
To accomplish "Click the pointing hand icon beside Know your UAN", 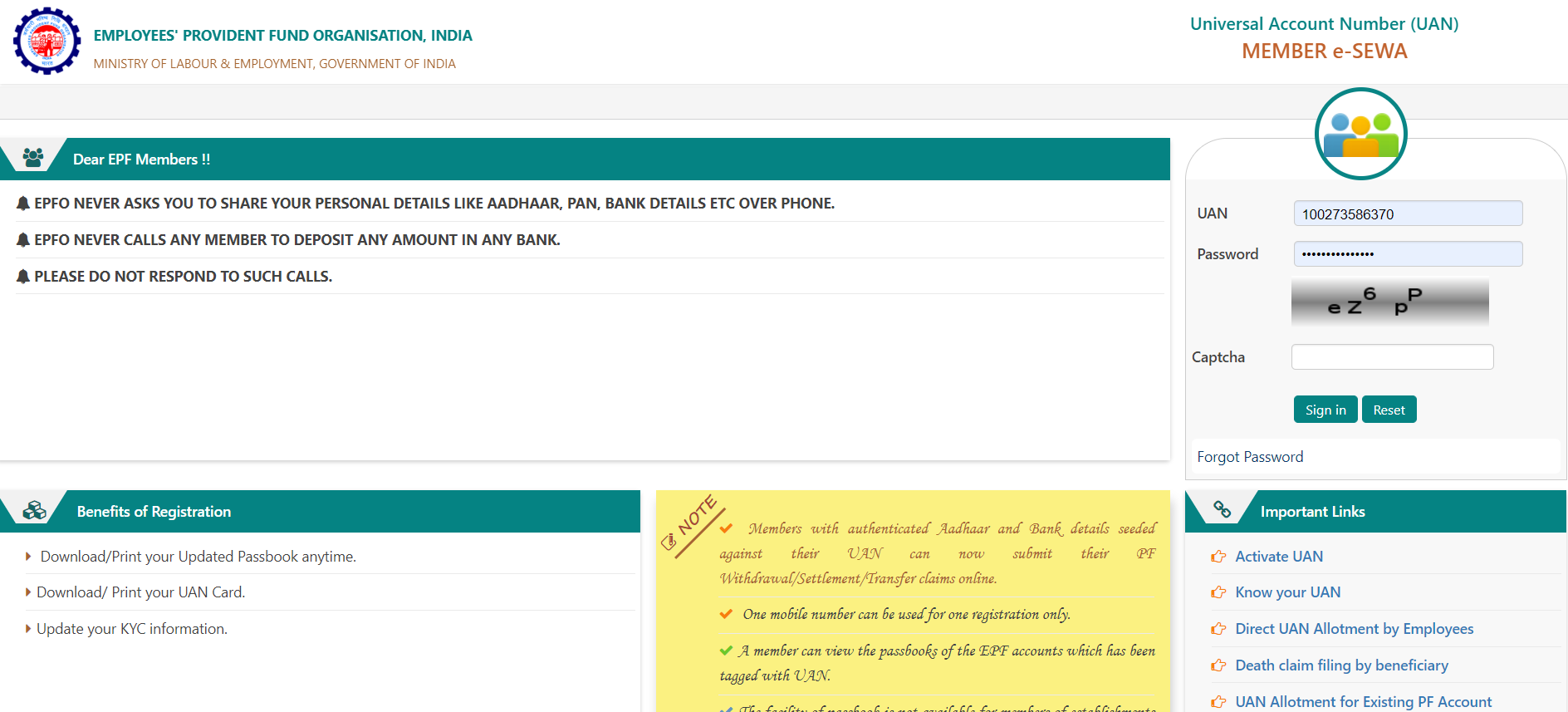I will click(x=1218, y=592).
